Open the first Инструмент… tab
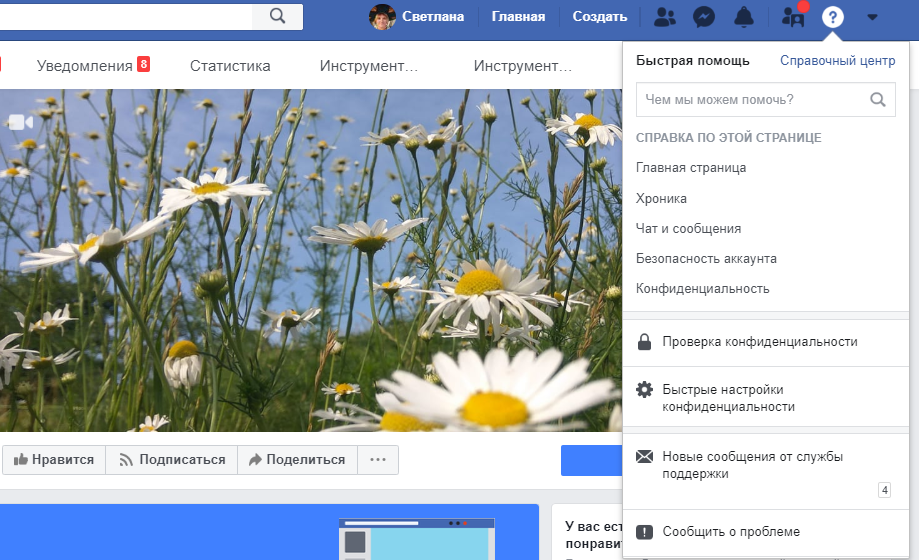The width and height of the screenshot is (919, 560). click(369, 66)
